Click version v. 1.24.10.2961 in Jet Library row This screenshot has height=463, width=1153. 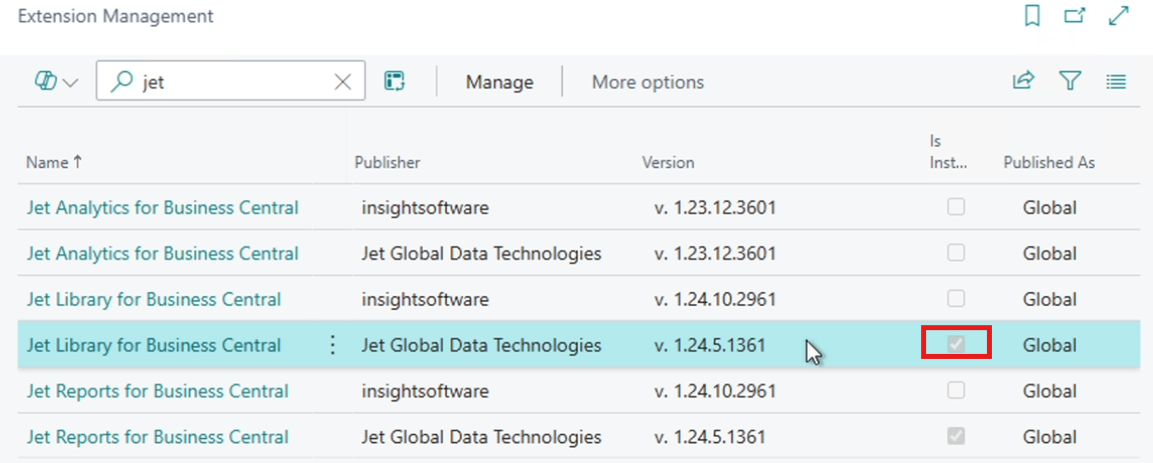pos(715,299)
